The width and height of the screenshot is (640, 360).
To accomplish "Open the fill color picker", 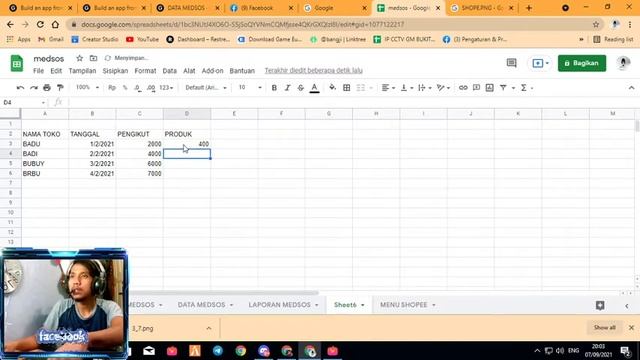I will [x=333, y=87].
